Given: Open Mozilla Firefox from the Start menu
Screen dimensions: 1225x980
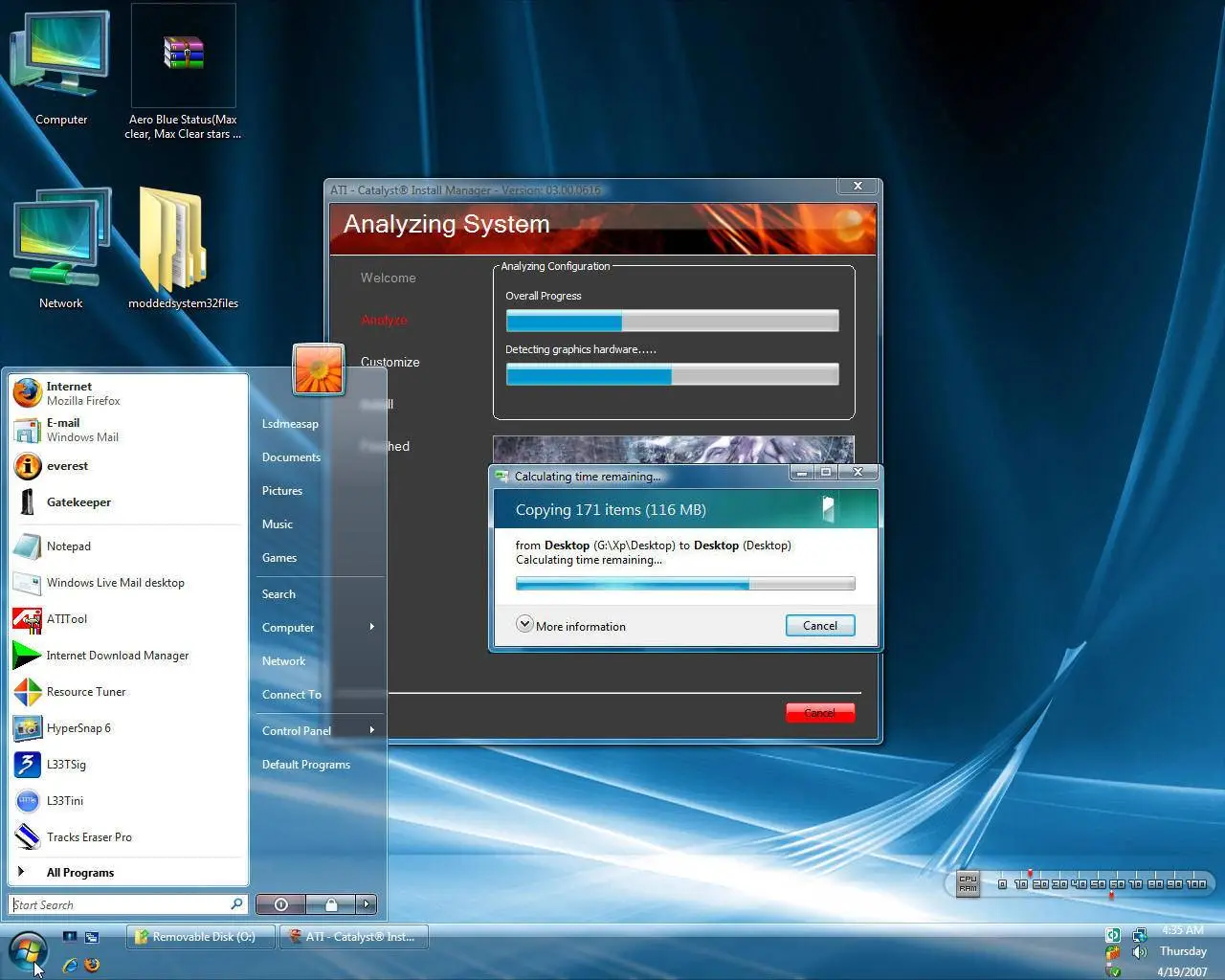Looking at the screenshot, I should pyautogui.click(x=128, y=393).
